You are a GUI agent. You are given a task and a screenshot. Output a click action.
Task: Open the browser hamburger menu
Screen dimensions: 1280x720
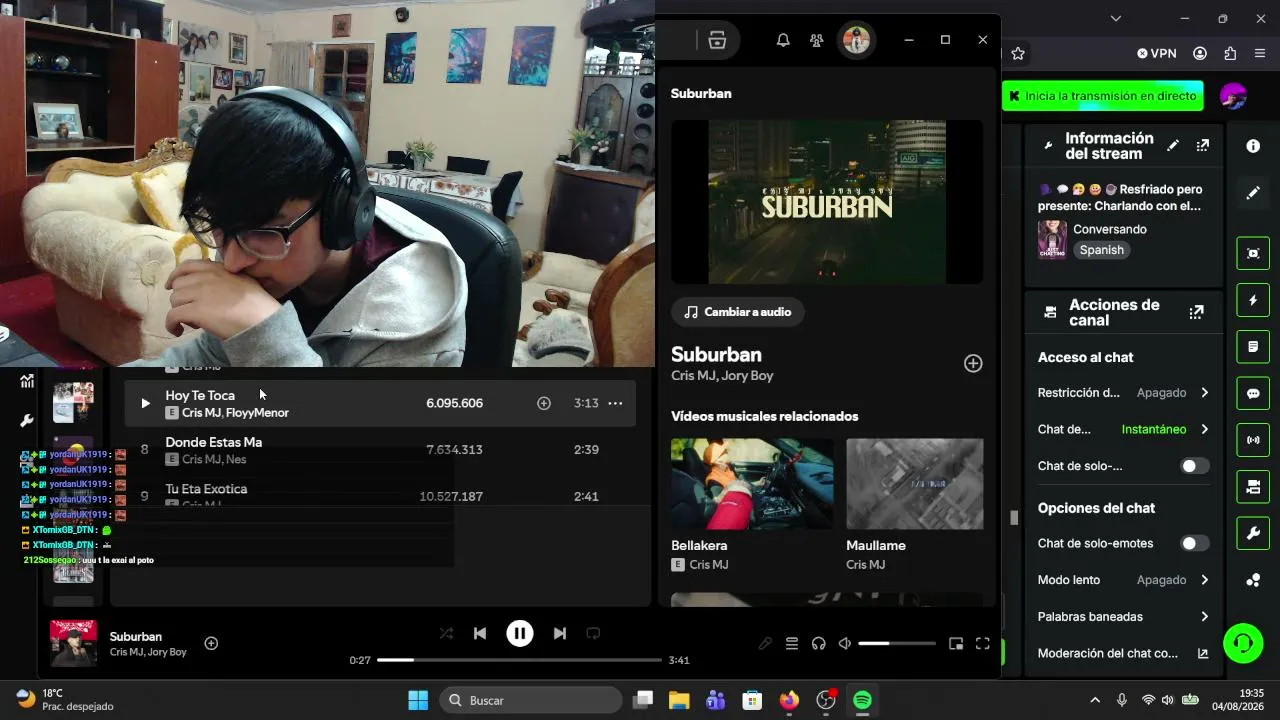pos(1260,53)
